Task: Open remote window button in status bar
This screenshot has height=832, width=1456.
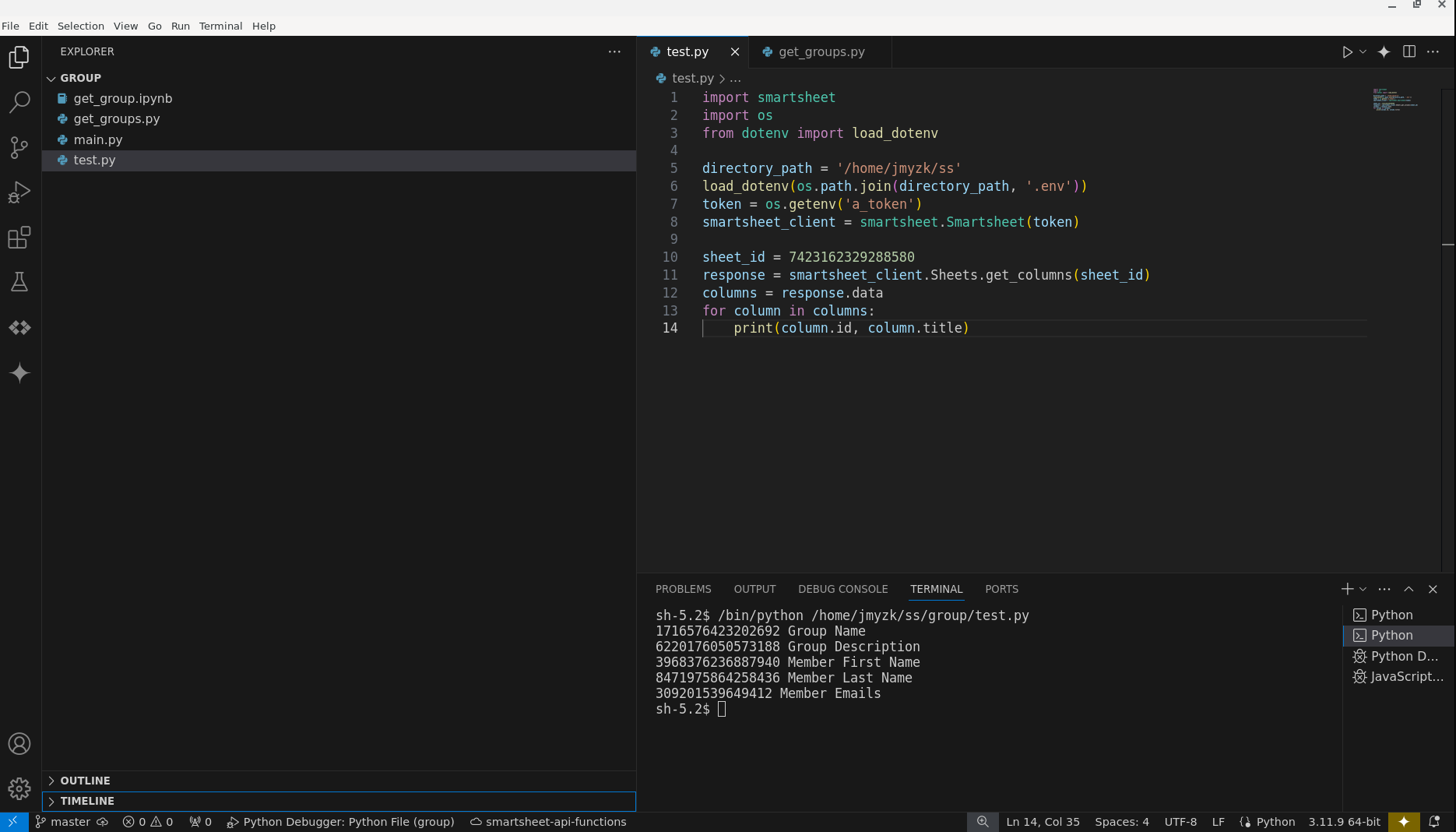Action: pos(14,822)
